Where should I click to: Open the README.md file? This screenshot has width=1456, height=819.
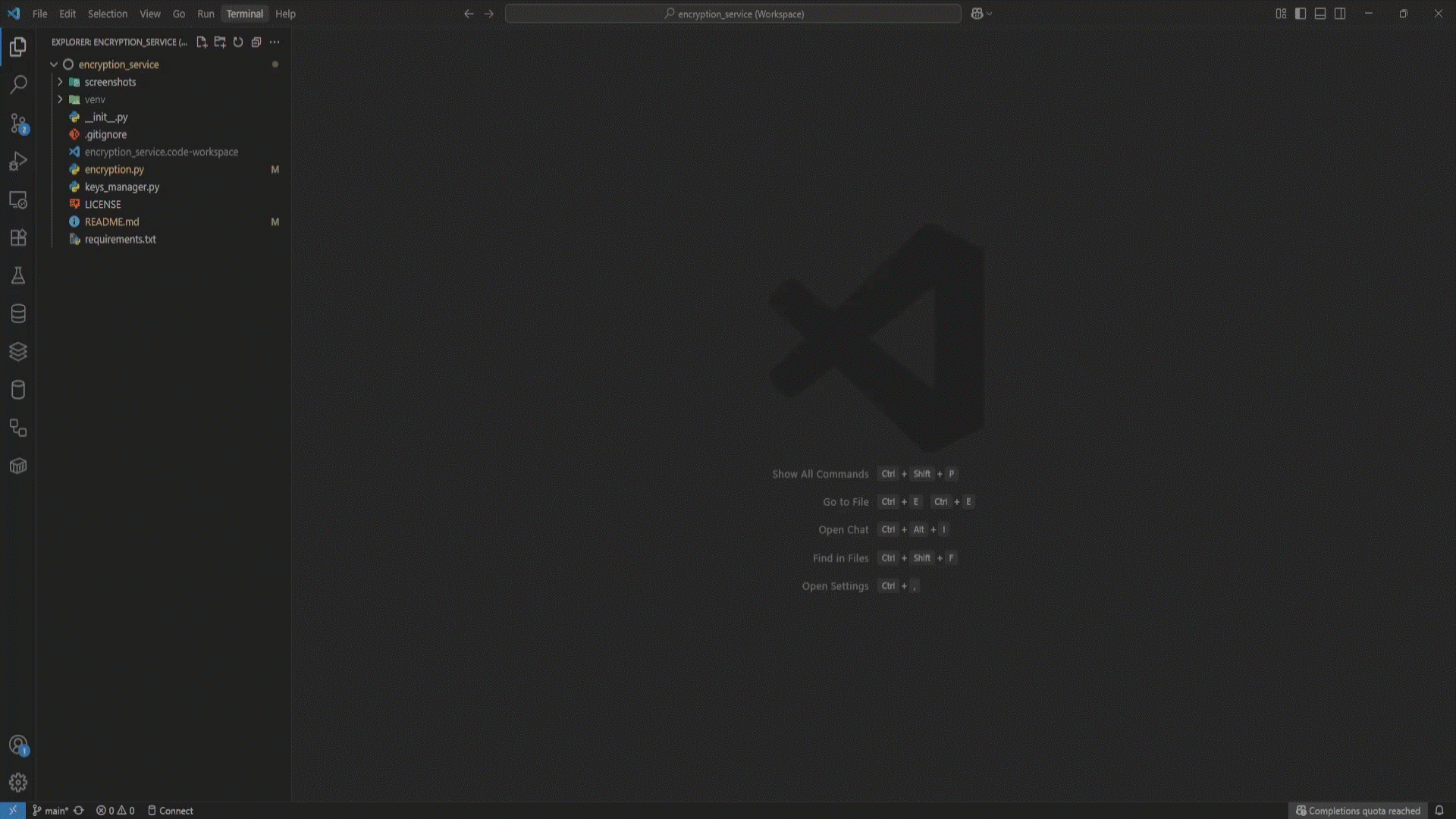coord(111,221)
